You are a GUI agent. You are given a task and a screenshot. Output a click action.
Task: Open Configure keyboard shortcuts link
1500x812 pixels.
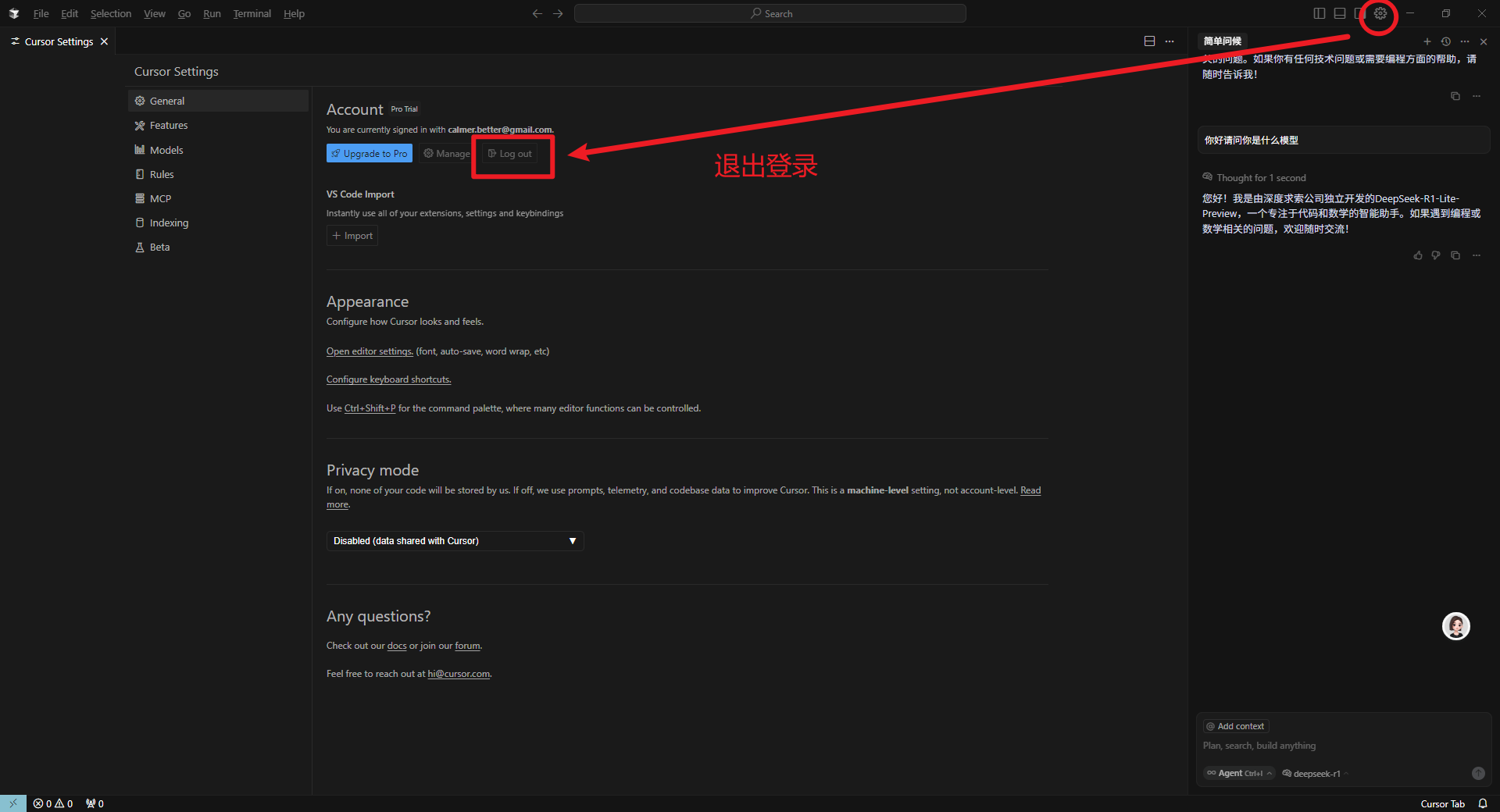click(388, 379)
